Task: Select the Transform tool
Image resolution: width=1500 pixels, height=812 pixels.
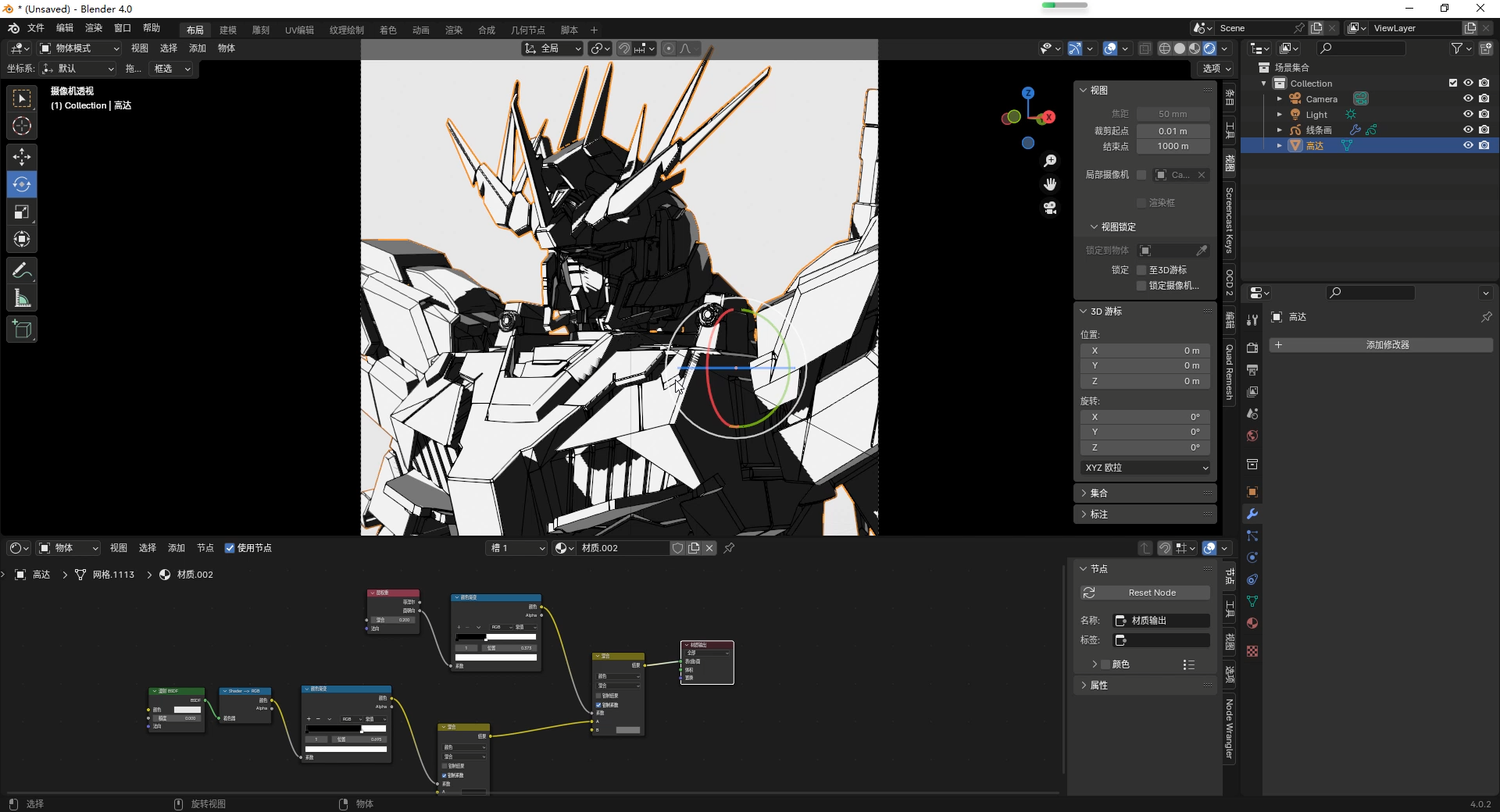Action: coord(22,239)
